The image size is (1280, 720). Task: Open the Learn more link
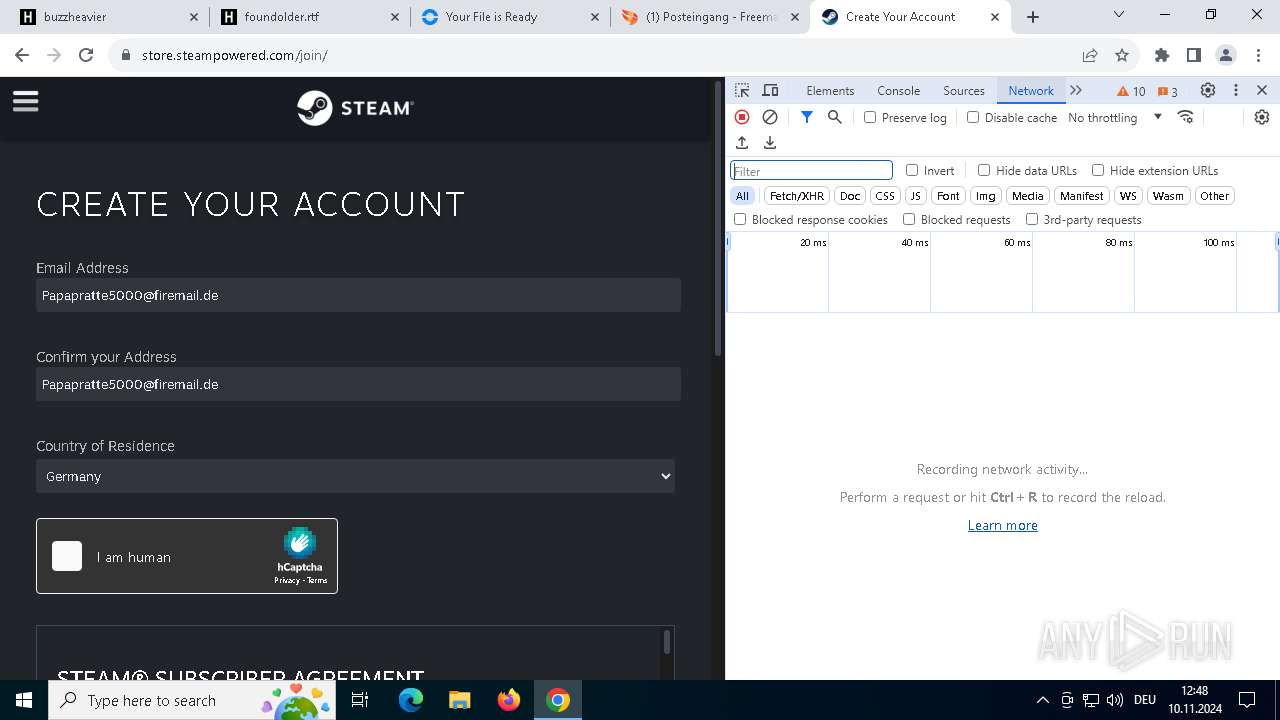coord(1002,525)
